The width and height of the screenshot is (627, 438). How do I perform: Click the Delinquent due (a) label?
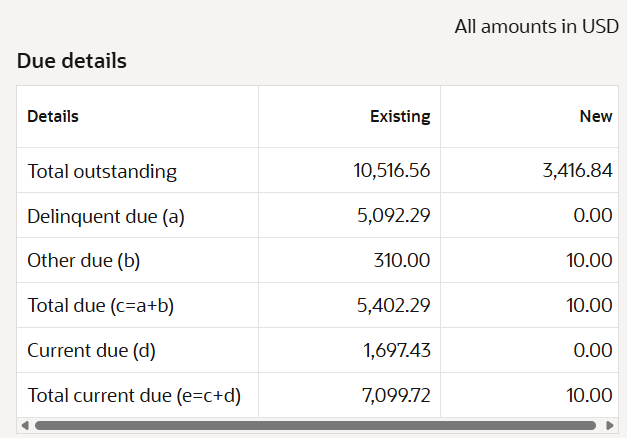click(106, 216)
